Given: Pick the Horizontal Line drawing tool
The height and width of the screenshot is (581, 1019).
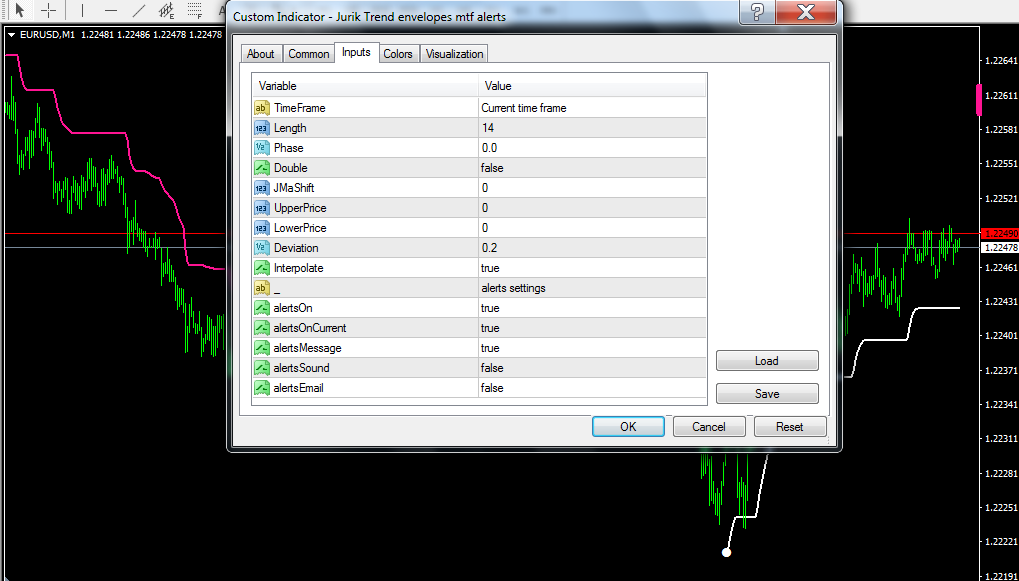Looking at the screenshot, I should coord(111,10).
